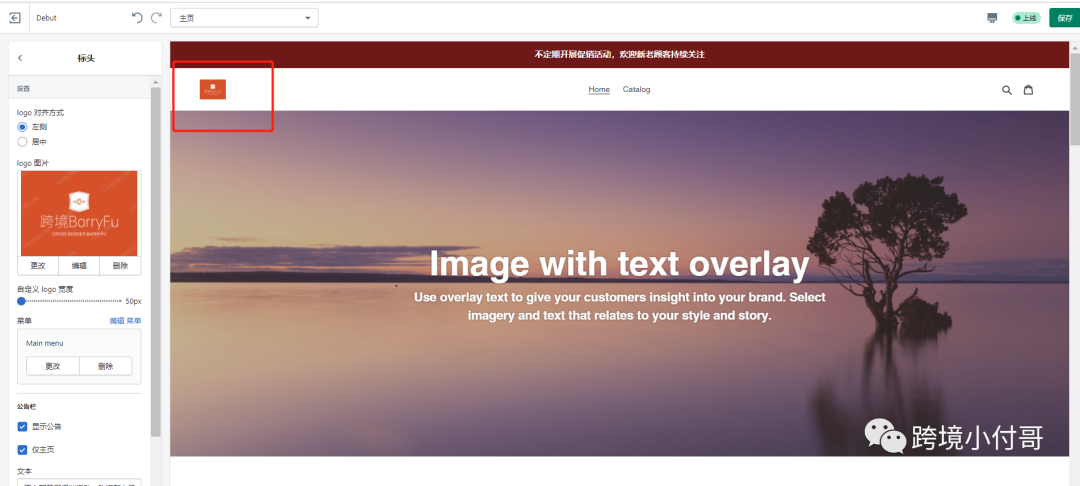Click the 编辑 菜单 link

tap(125, 321)
